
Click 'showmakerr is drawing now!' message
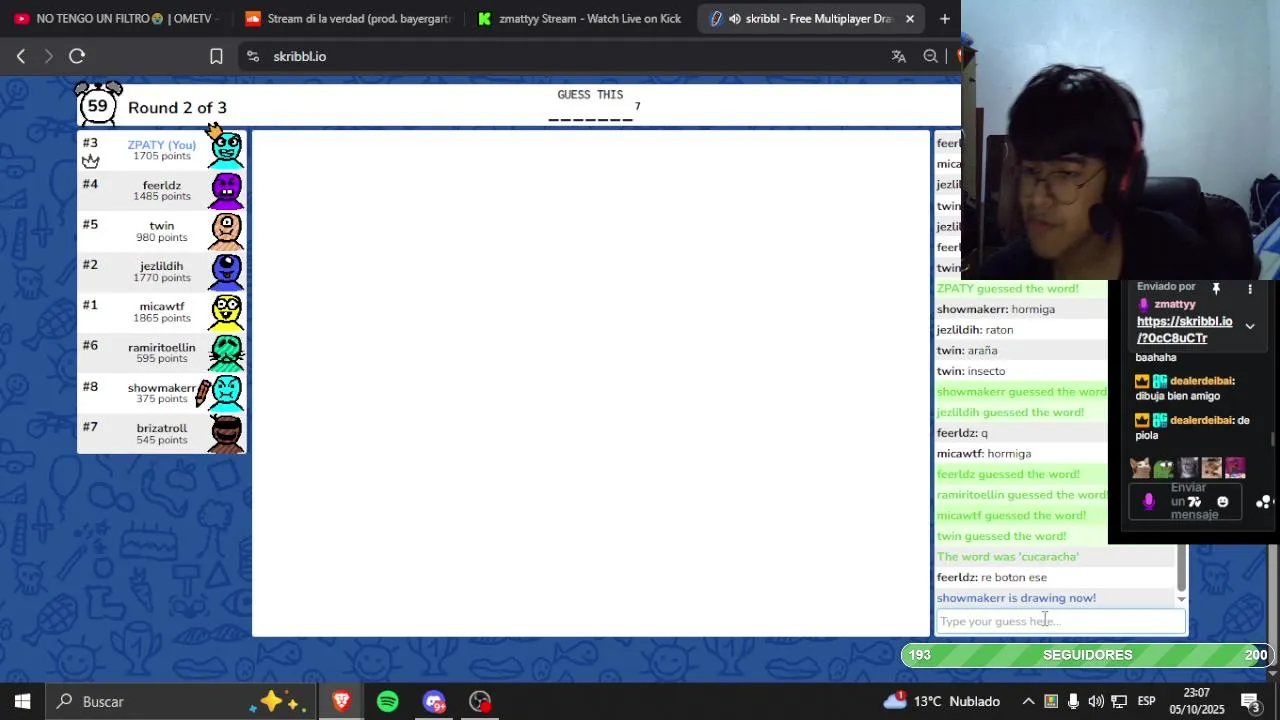pyautogui.click(x=1016, y=598)
